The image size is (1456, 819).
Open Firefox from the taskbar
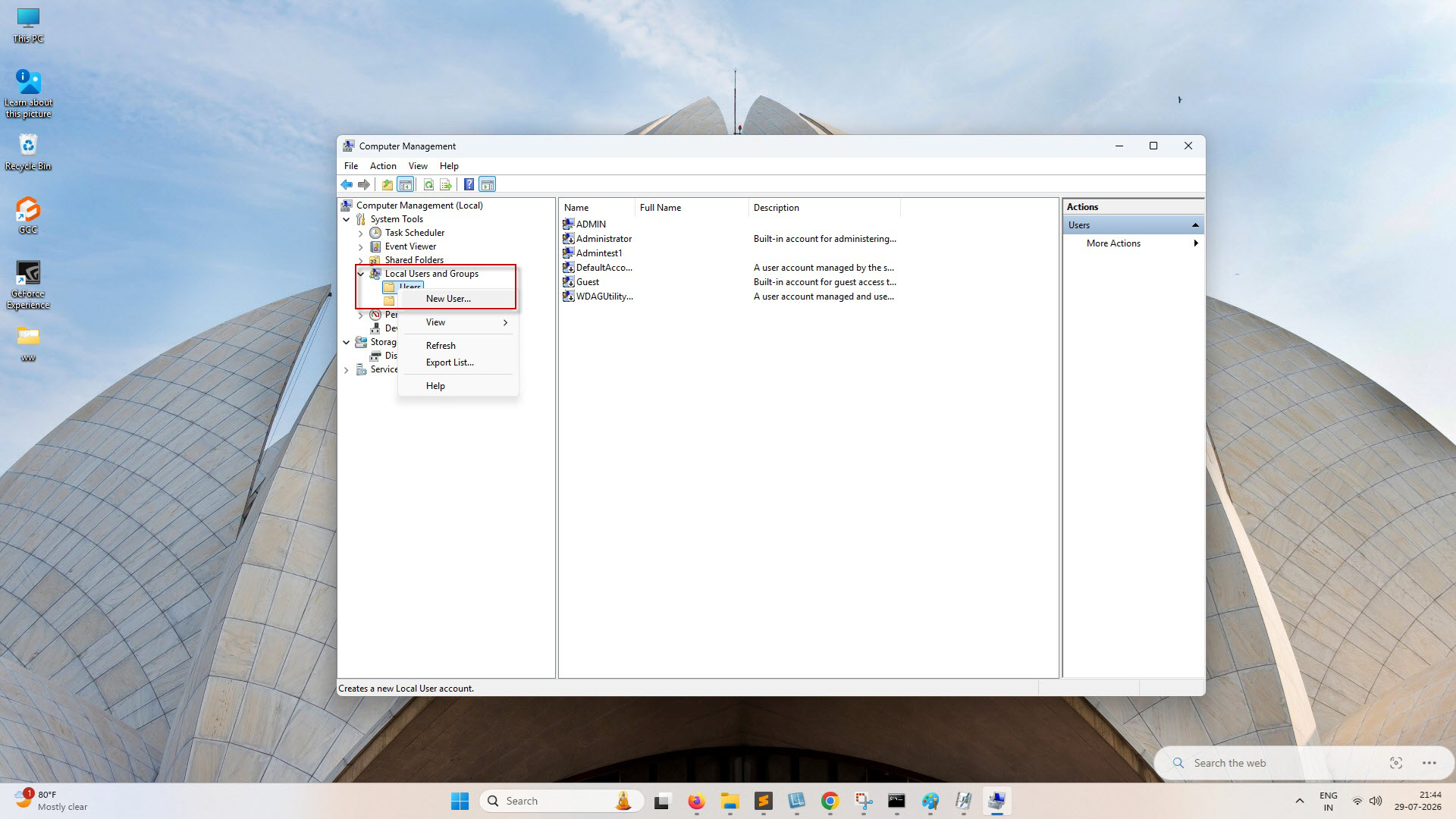[696, 801]
